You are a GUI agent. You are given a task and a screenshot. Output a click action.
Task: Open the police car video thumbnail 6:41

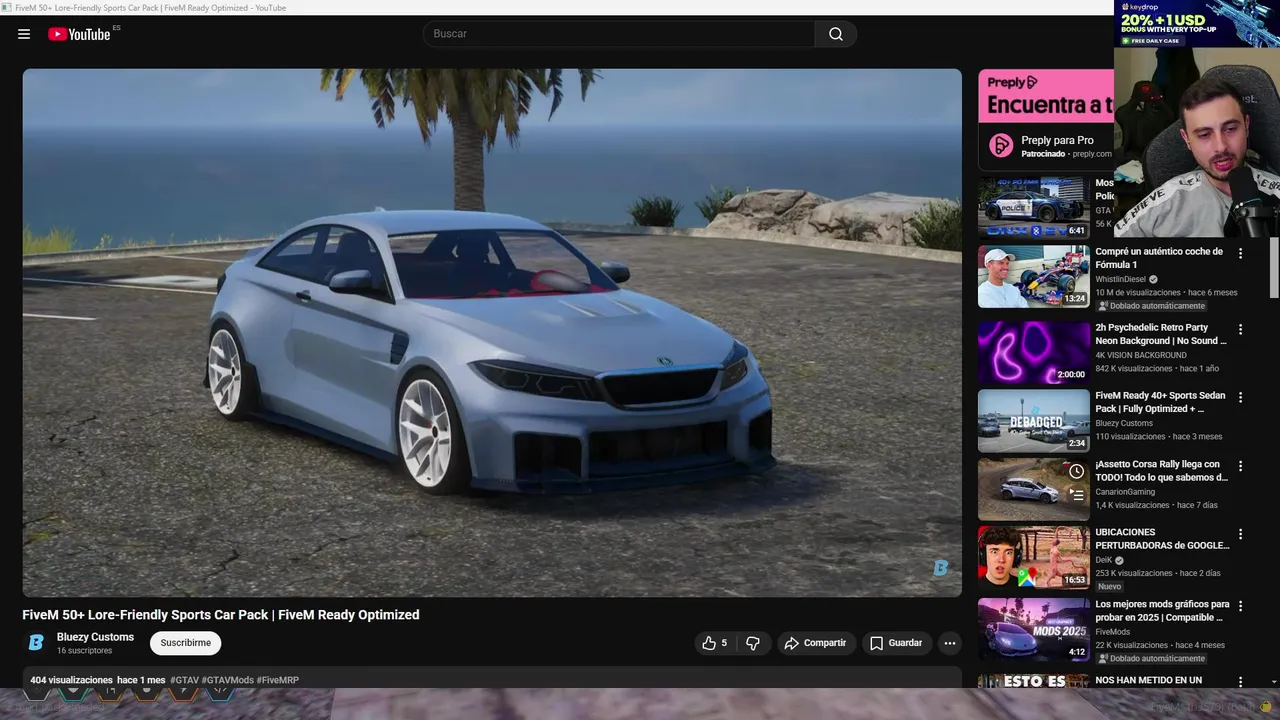coord(1033,208)
